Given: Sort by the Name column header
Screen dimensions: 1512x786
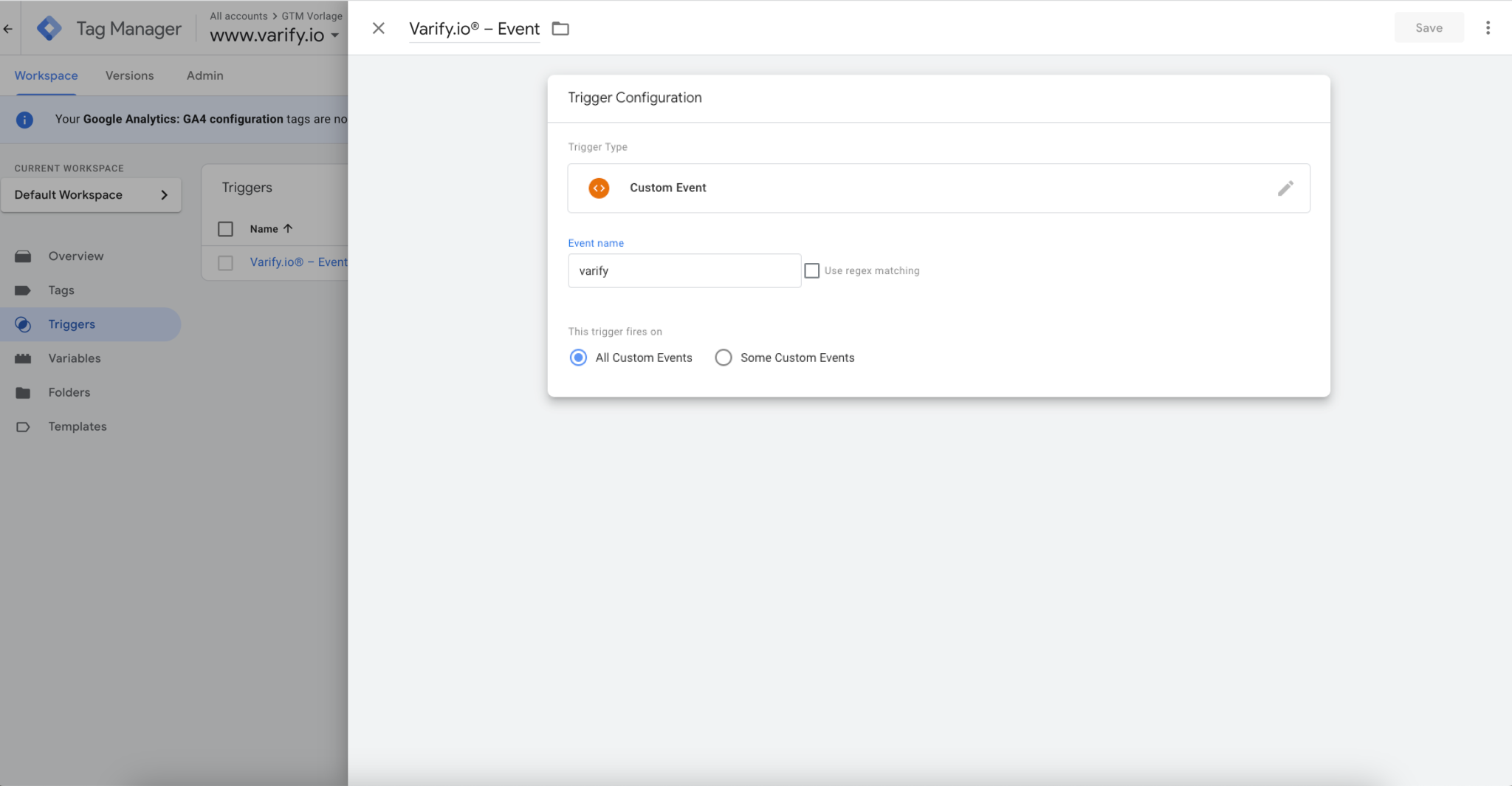Looking at the screenshot, I should click(x=271, y=229).
